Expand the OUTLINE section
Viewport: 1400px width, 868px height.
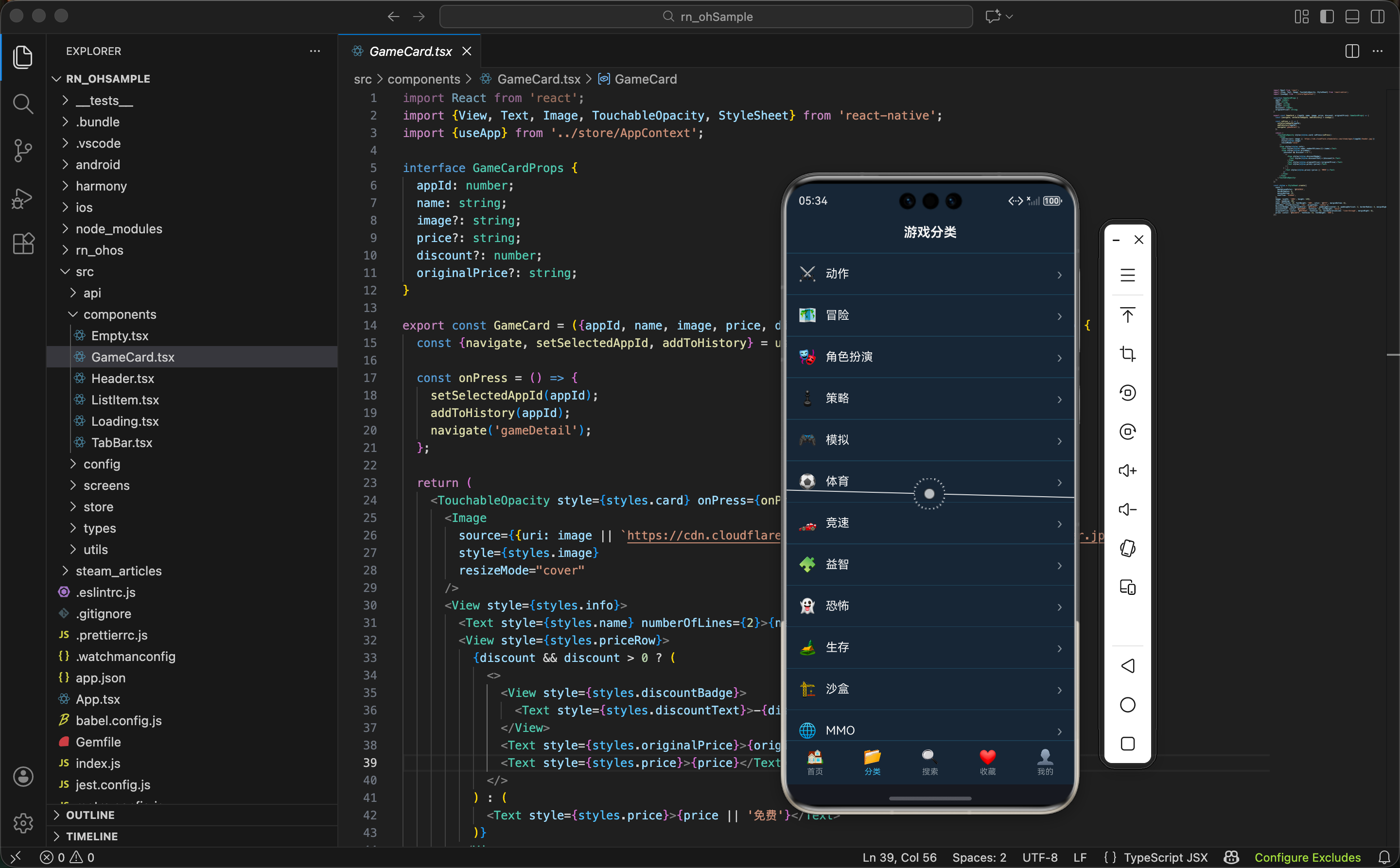pyautogui.click(x=90, y=815)
